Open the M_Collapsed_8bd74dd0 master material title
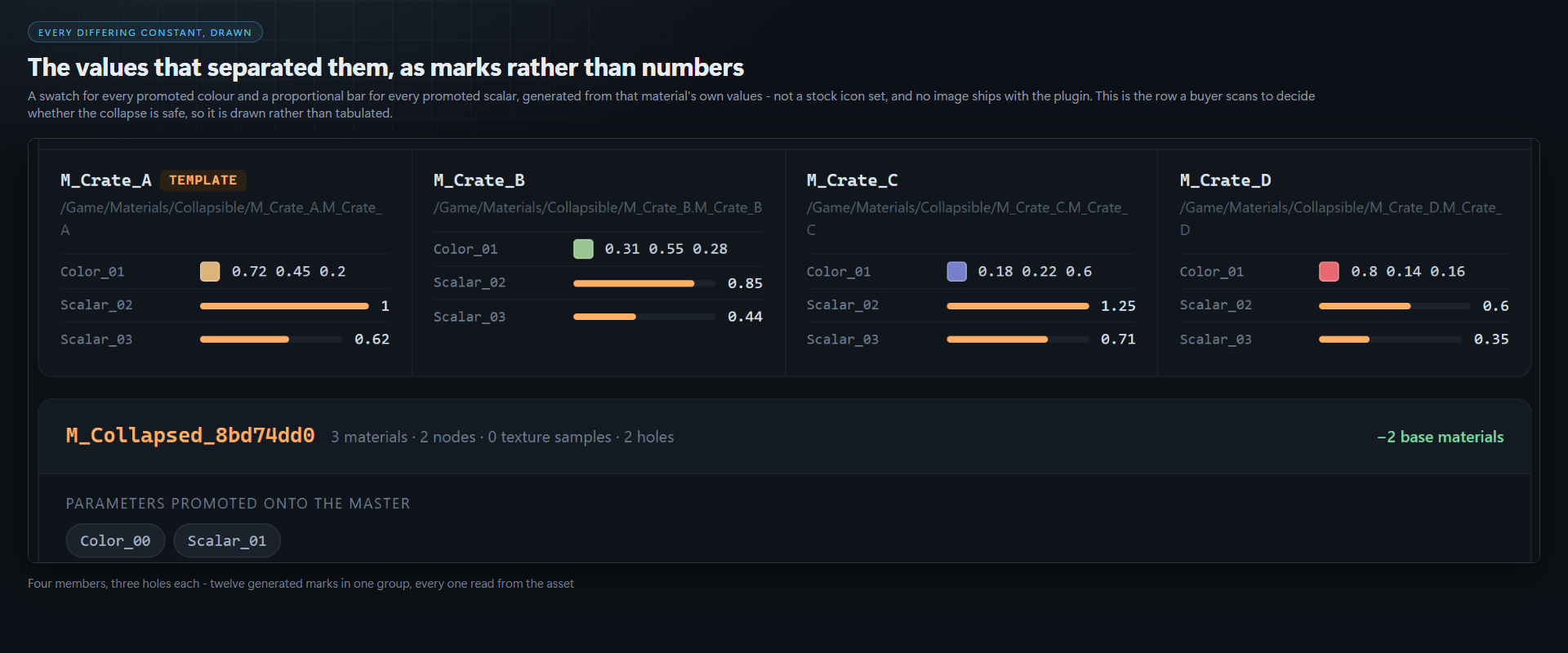 click(190, 436)
